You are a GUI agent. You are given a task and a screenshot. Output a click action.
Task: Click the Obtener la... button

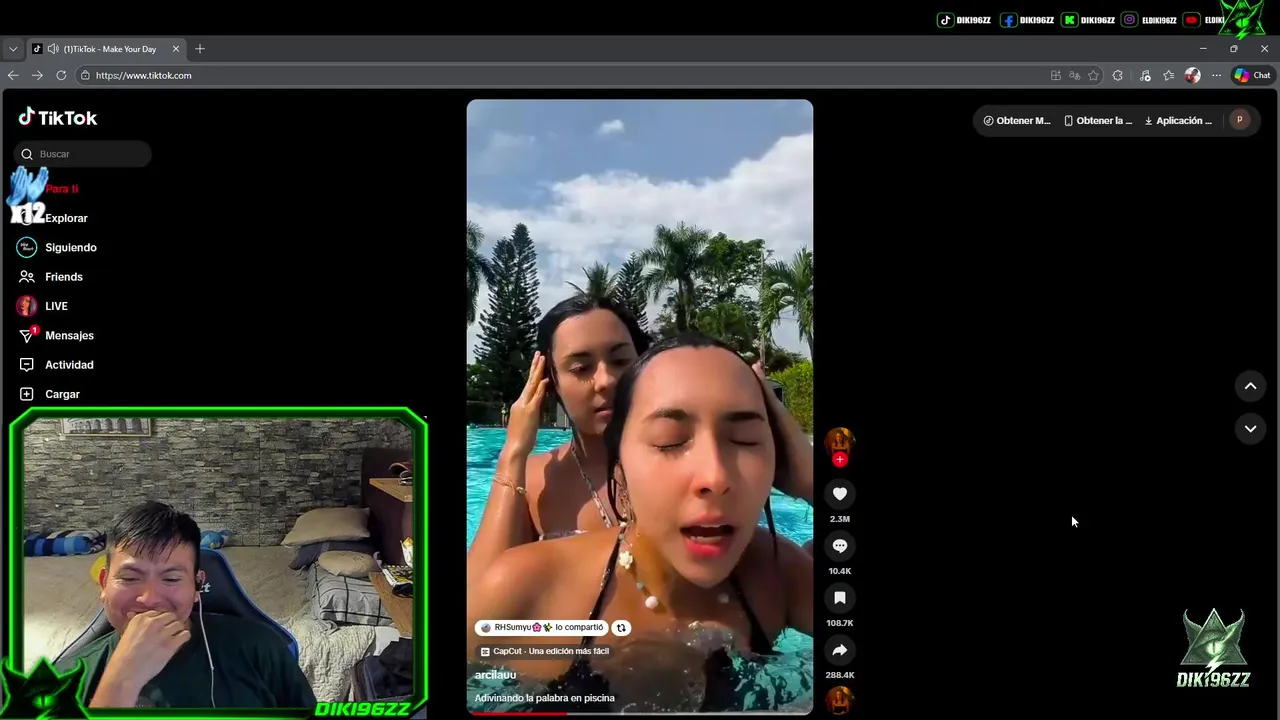click(x=1098, y=121)
